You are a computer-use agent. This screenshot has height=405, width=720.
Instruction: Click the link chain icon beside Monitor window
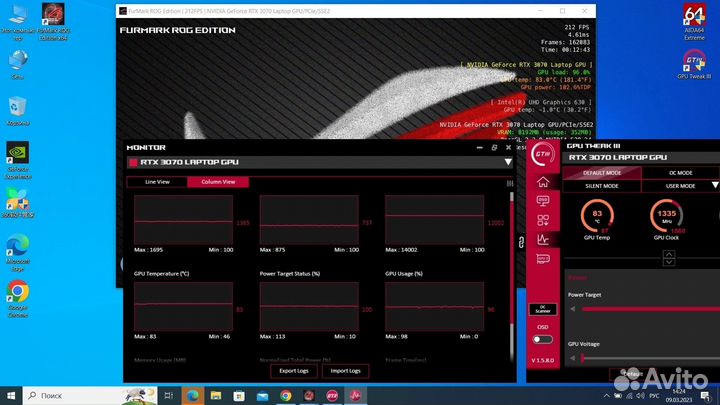coord(521,242)
